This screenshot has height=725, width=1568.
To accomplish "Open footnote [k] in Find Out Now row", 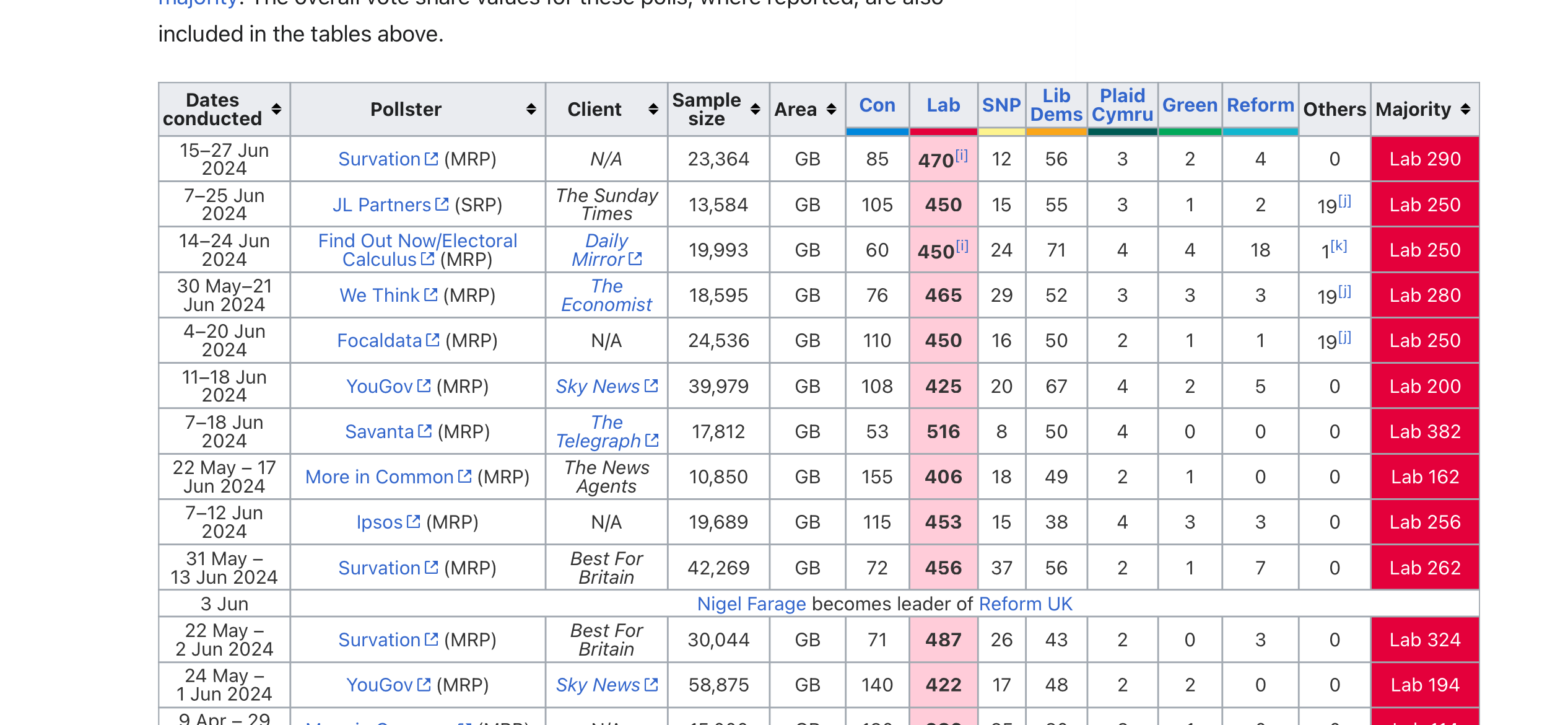I will pos(1339,246).
